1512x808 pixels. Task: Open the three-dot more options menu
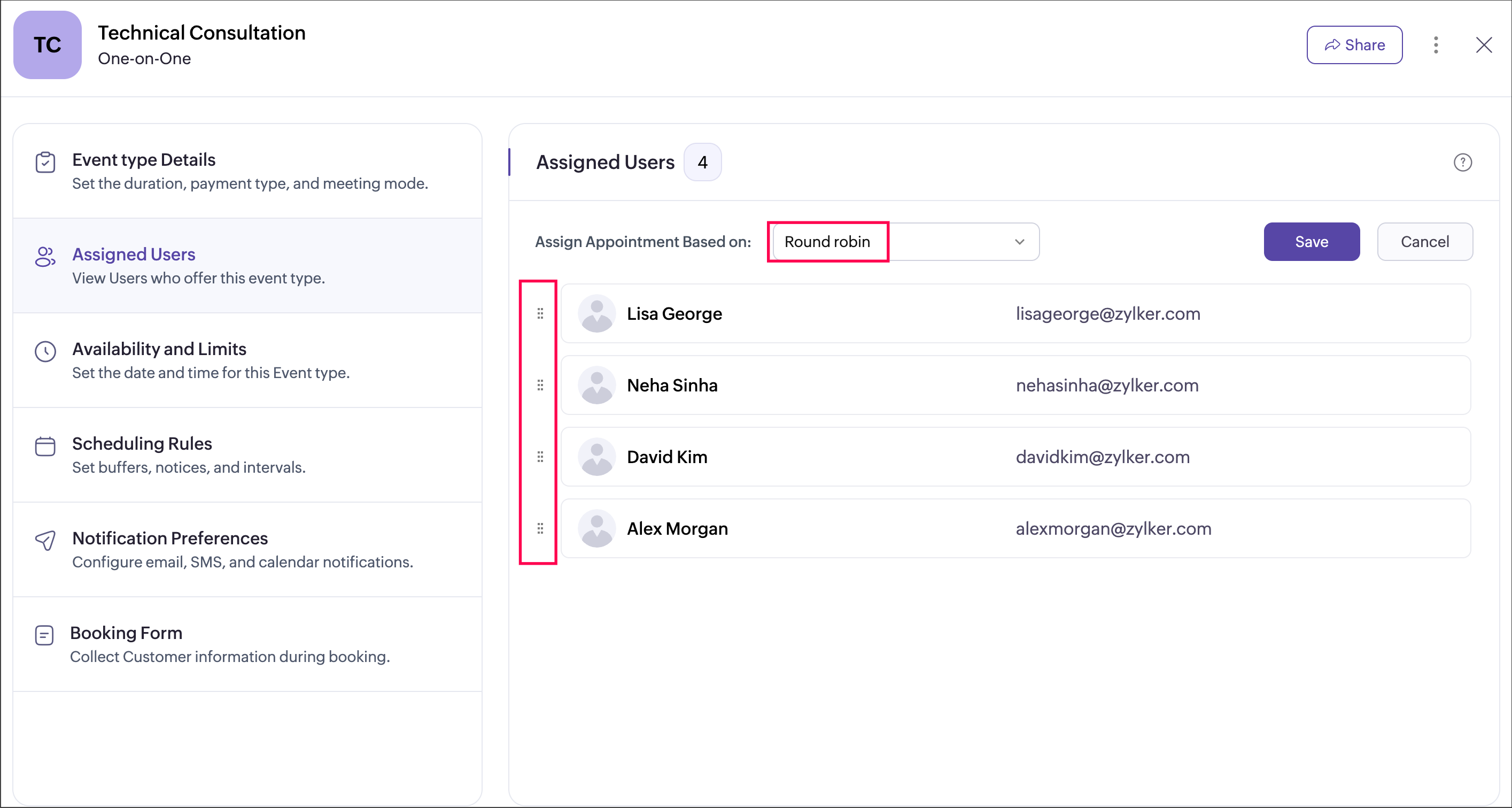tap(1436, 45)
